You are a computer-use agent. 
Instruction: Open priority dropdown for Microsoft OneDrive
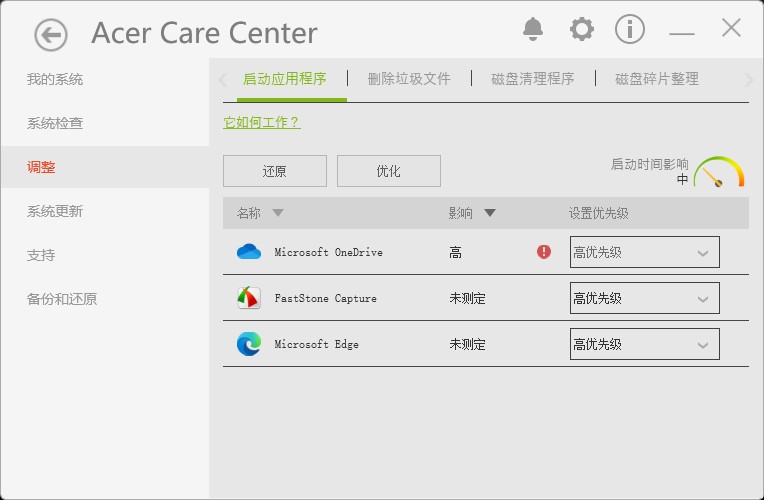[x=645, y=252]
